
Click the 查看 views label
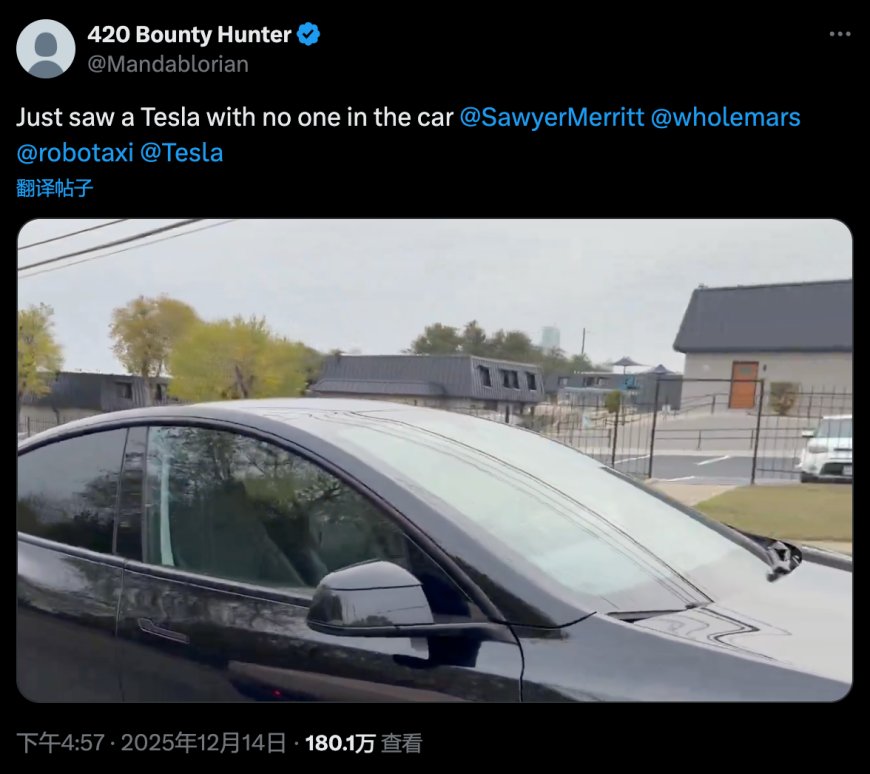point(401,743)
